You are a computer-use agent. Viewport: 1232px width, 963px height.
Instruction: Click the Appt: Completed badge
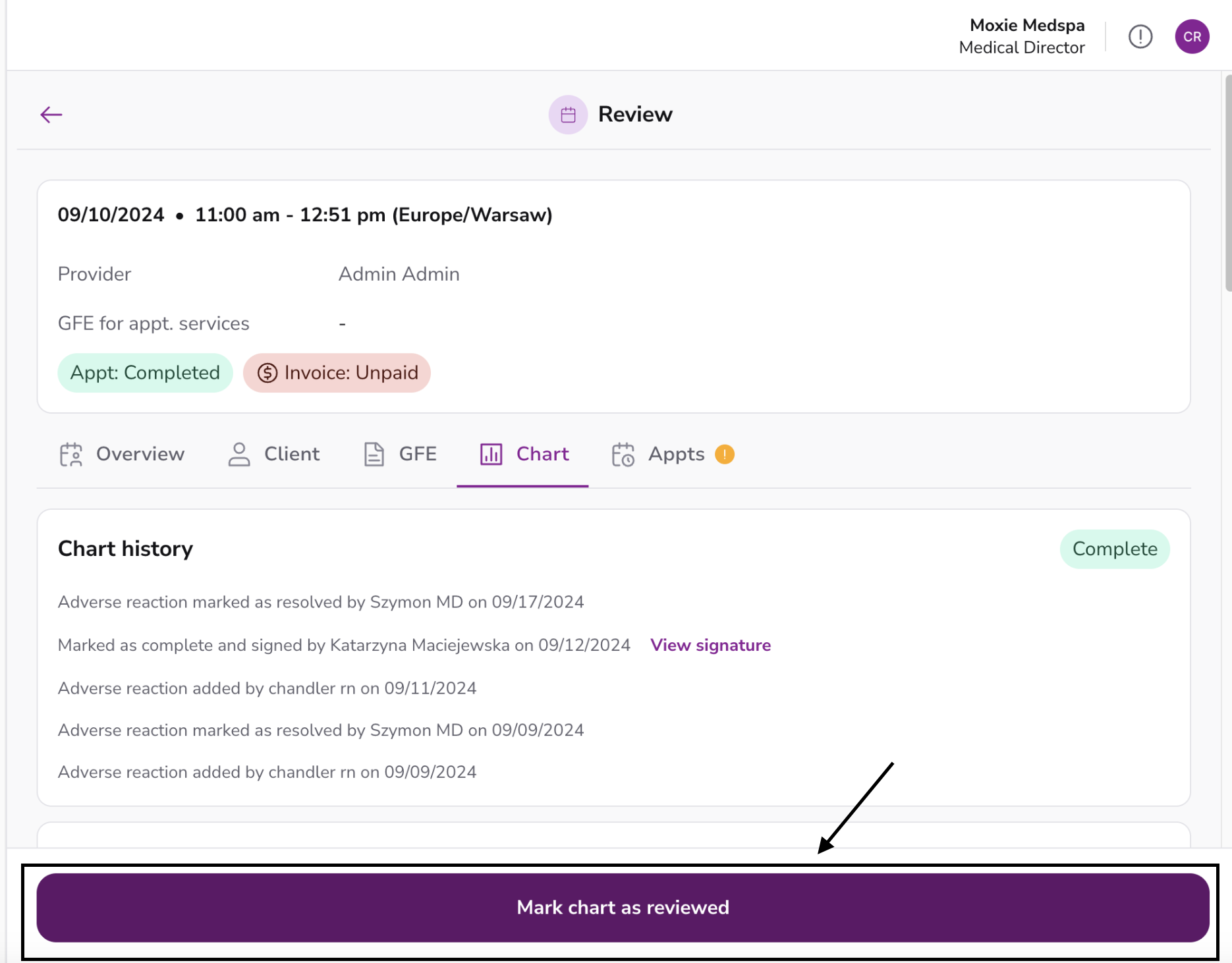(x=145, y=373)
